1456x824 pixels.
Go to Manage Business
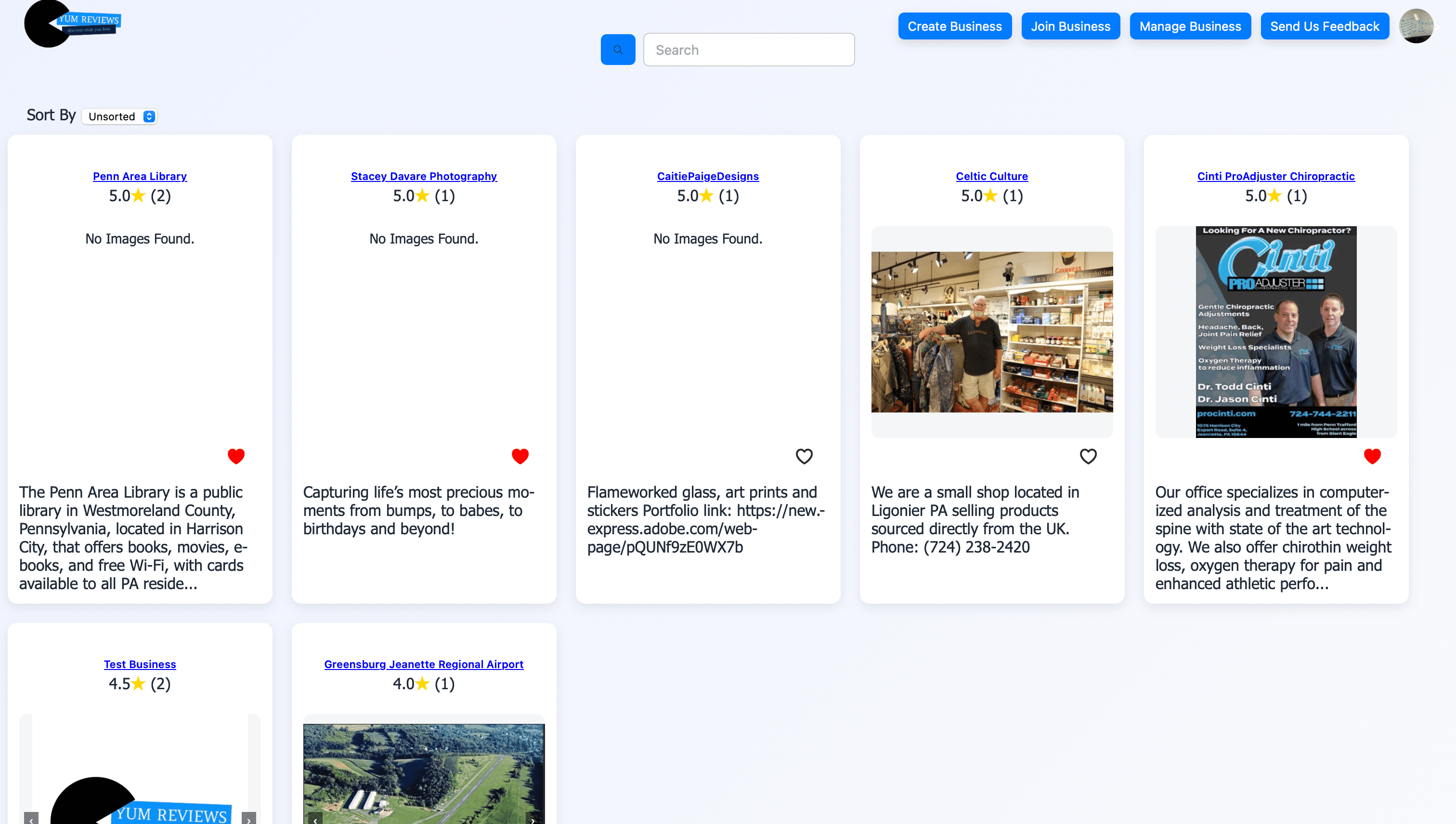(x=1190, y=26)
